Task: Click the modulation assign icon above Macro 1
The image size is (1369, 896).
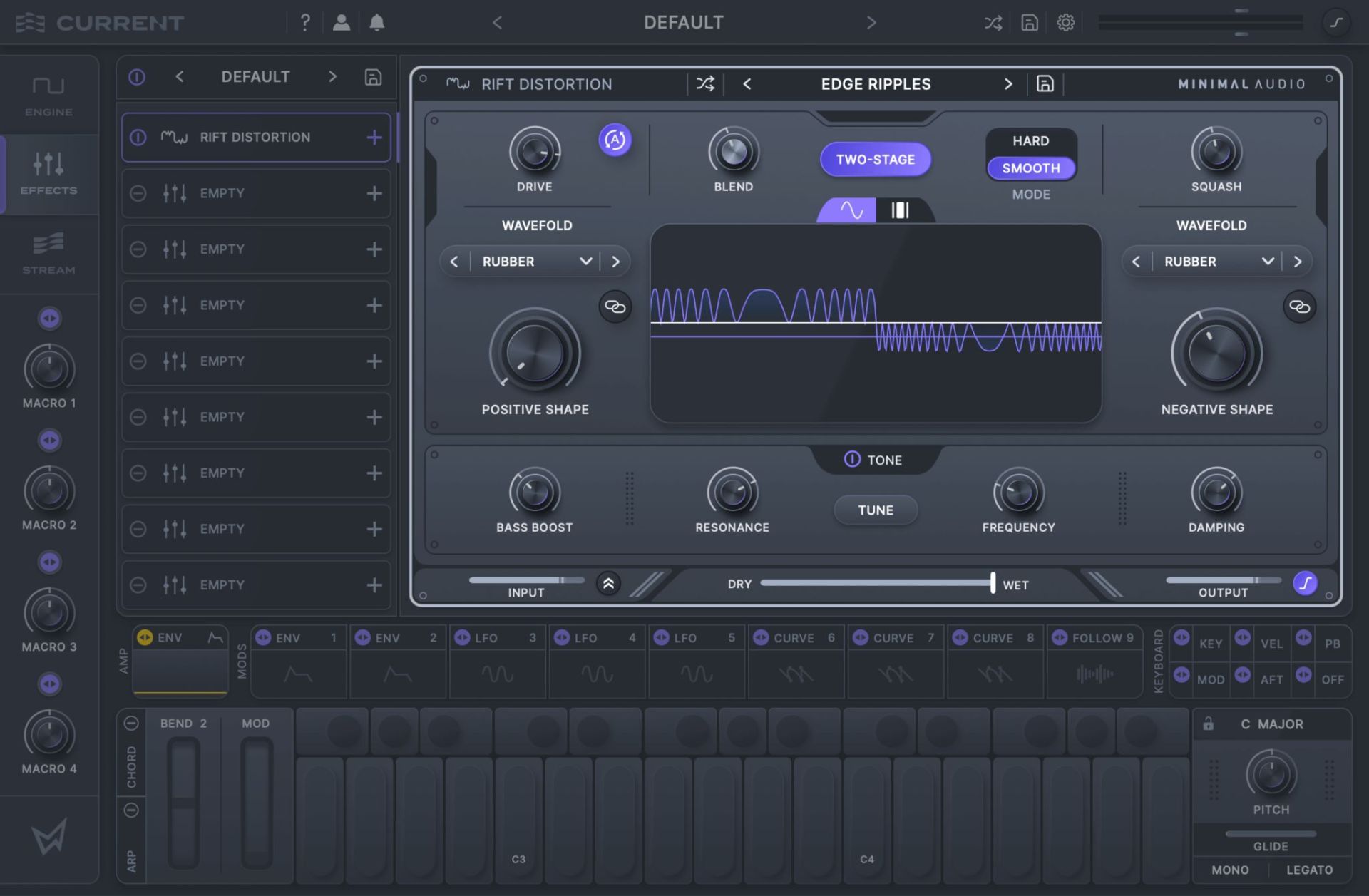Action: point(49,318)
